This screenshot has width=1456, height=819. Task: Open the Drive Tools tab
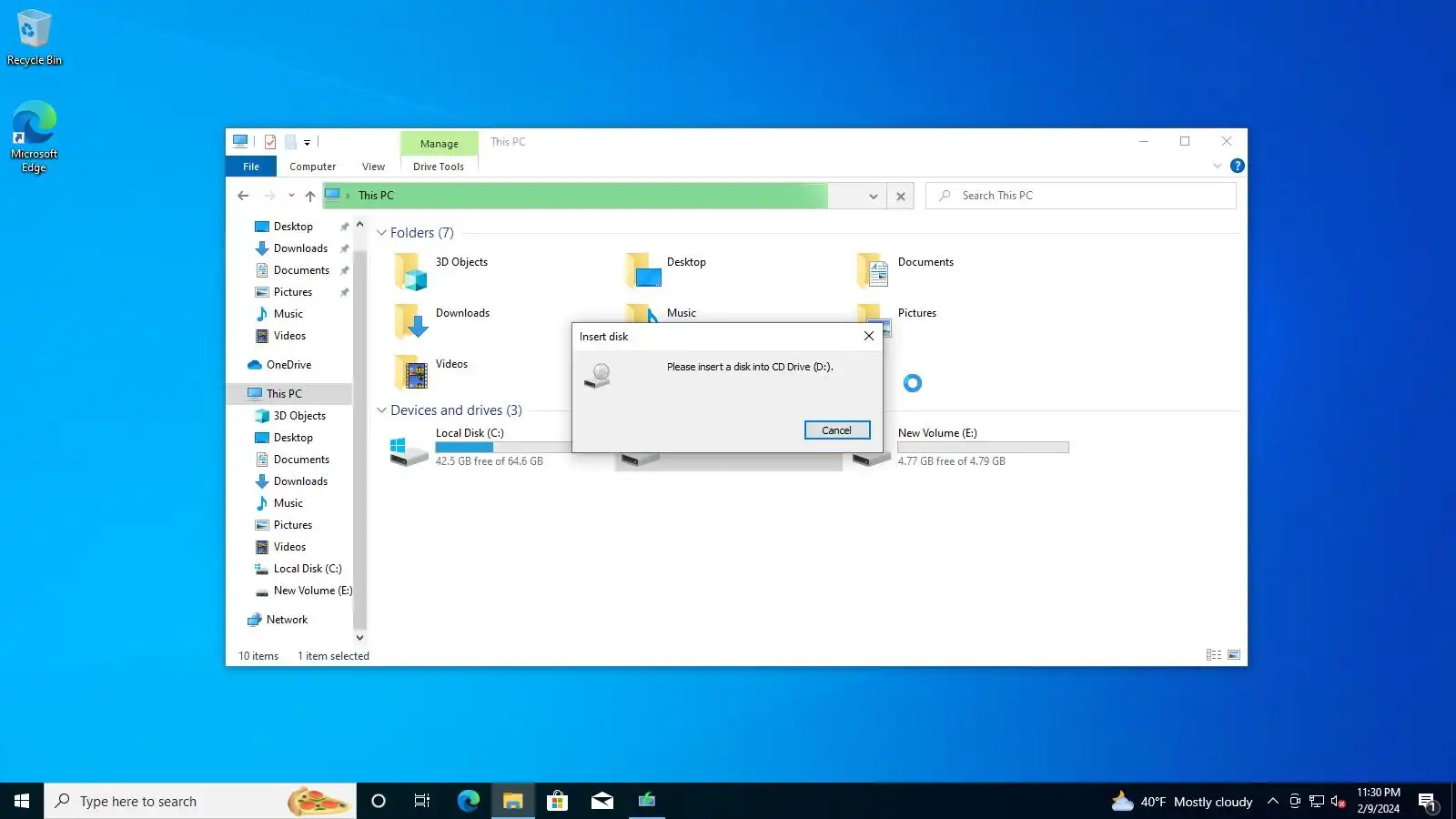(439, 167)
